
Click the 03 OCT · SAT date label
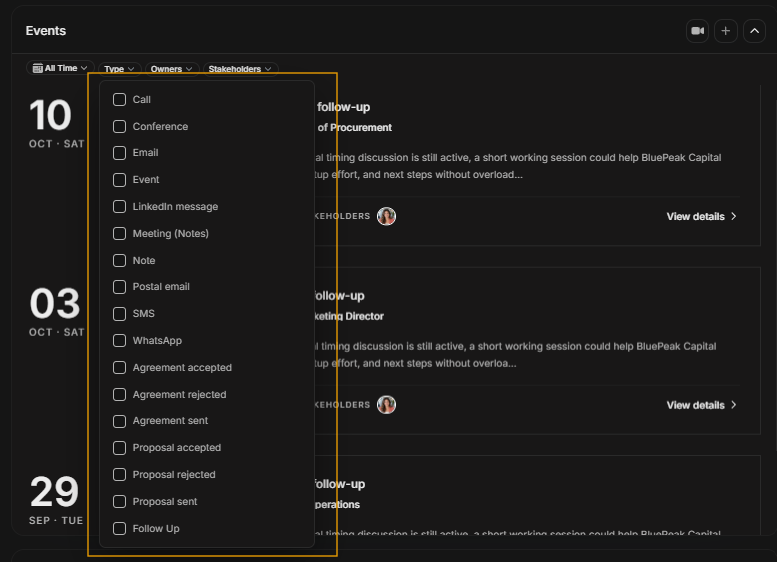click(56, 311)
